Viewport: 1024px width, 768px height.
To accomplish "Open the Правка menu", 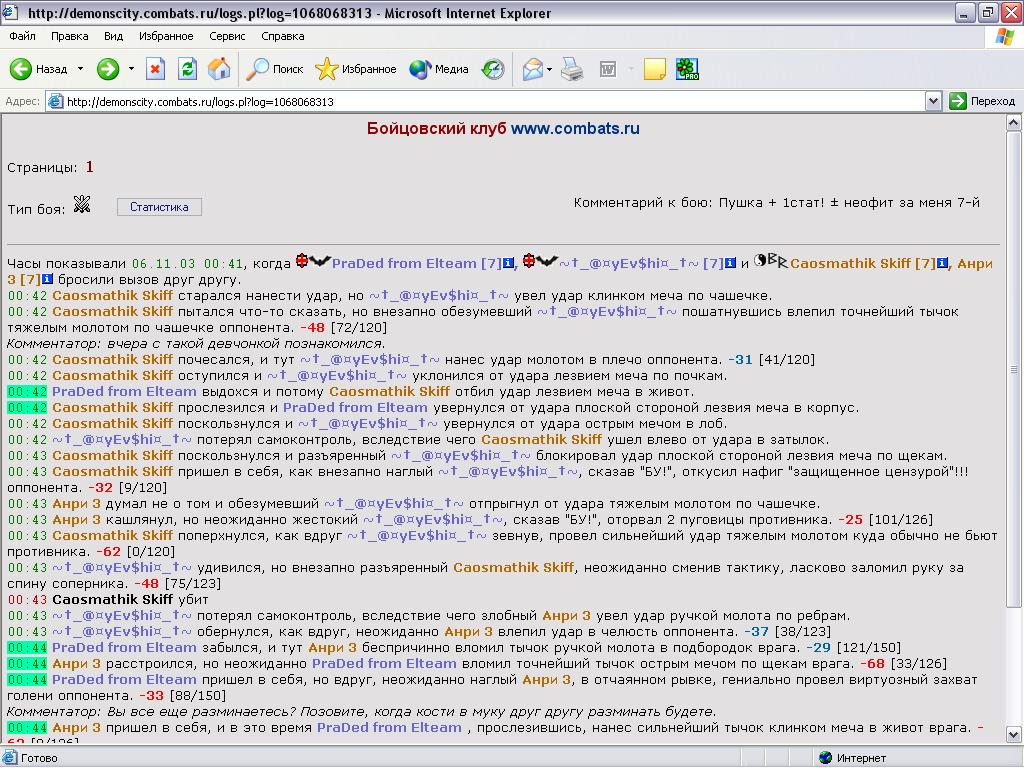I will pos(69,36).
